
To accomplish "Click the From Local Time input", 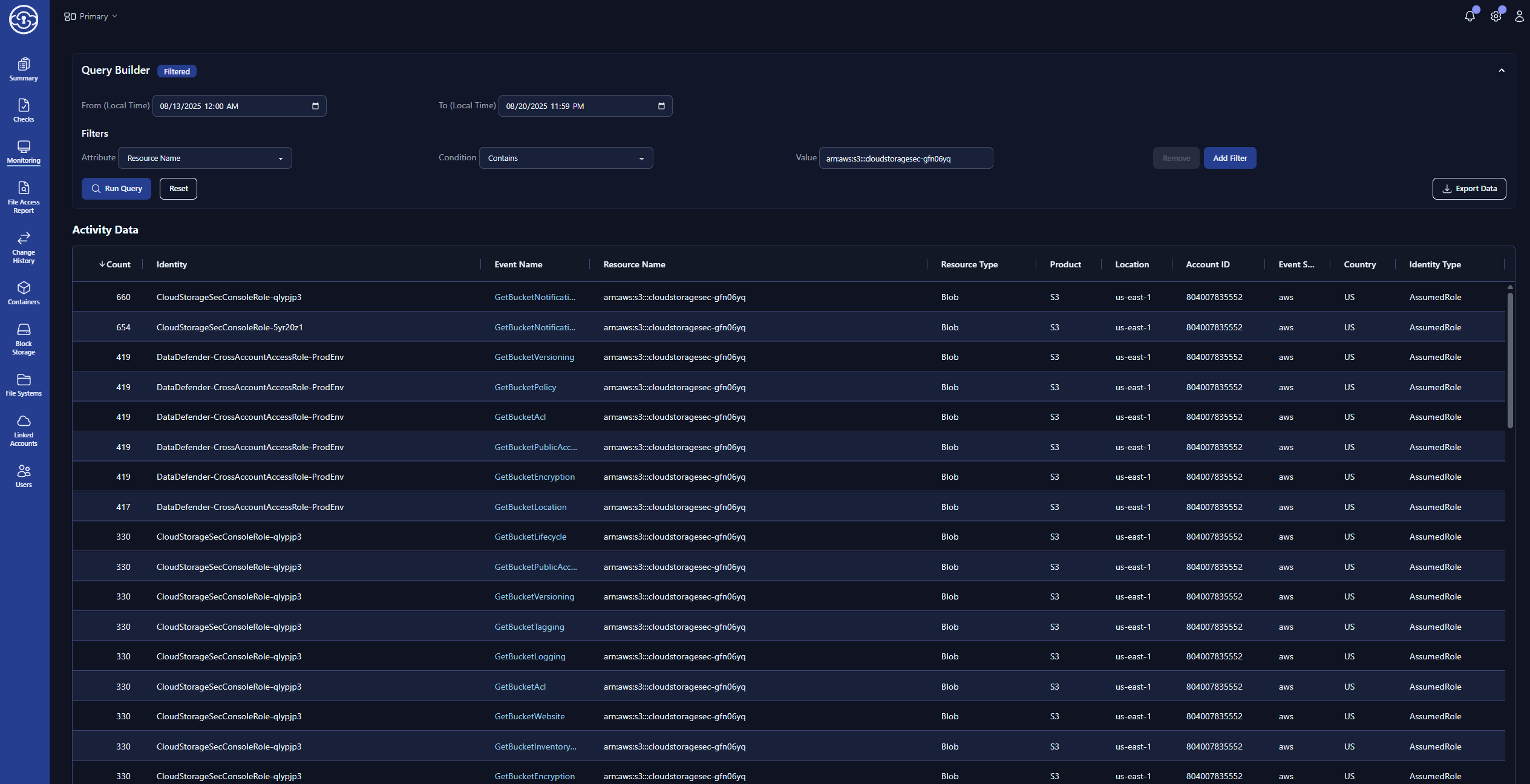I will tap(240, 106).
